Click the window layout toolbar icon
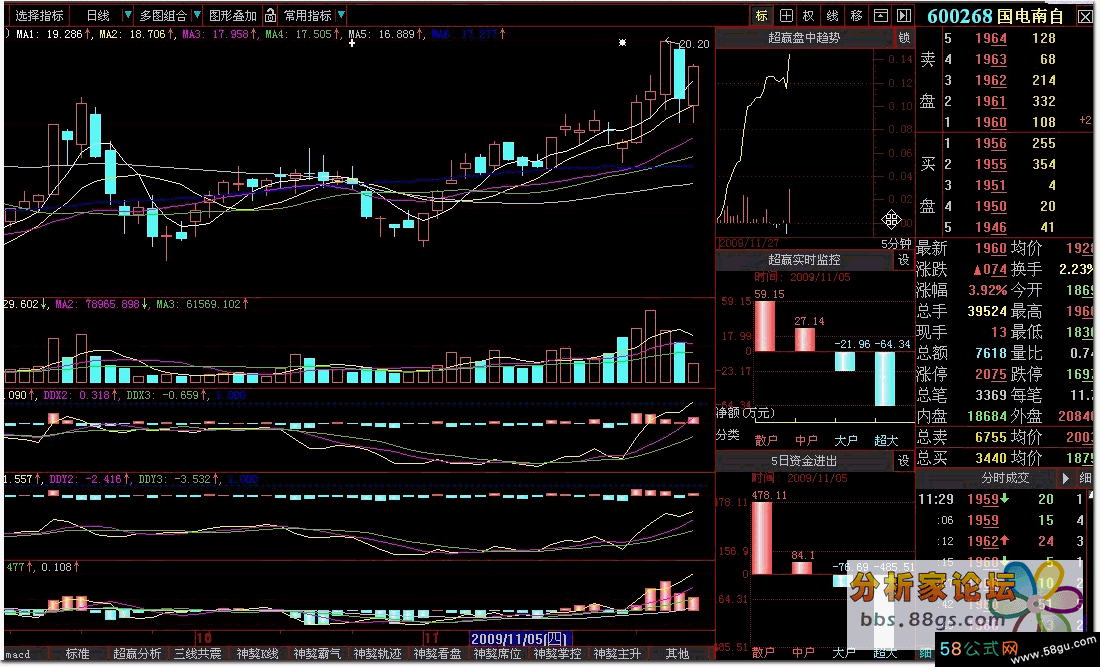The image size is (1100, 667). [880, 15]
